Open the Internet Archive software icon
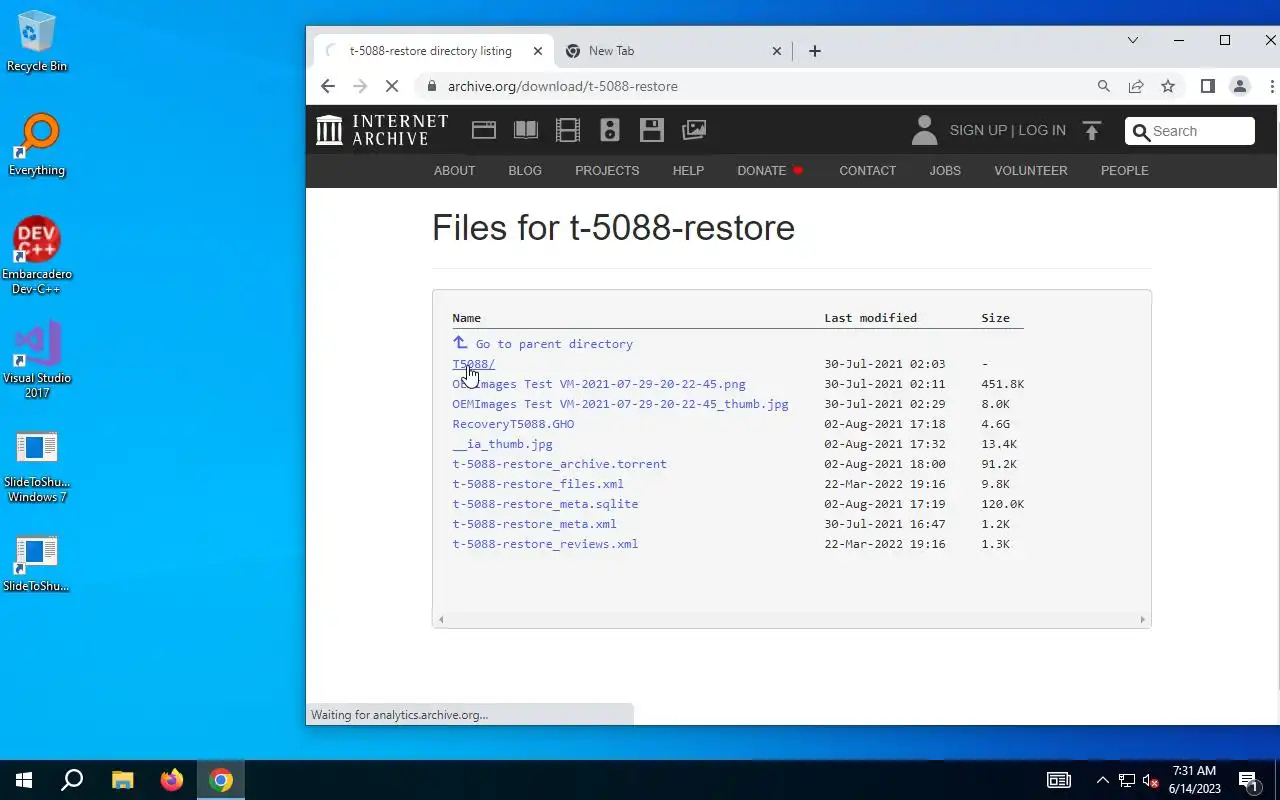This screenshot has height=800, width=1280. pyautogui.click(x=652, y=130)
